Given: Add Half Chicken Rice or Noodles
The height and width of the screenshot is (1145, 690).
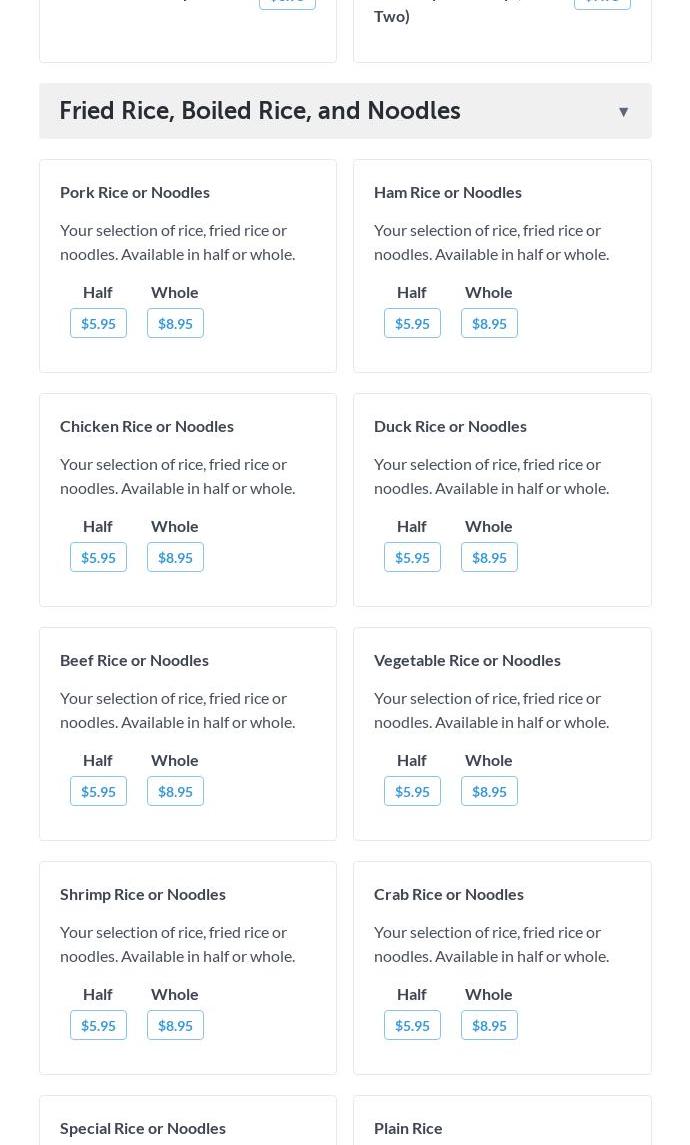Looking at the screenshot, I should tap(98, 557).
